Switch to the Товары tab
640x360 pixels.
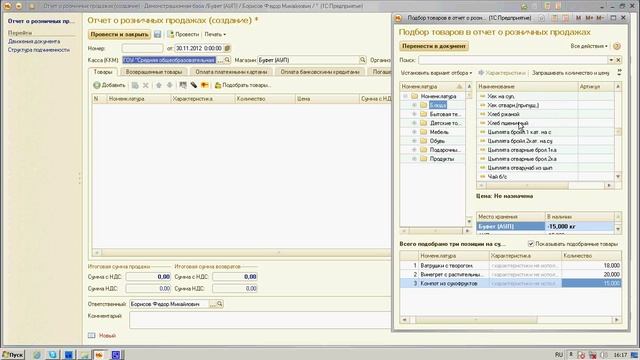(x=103, y=72)
